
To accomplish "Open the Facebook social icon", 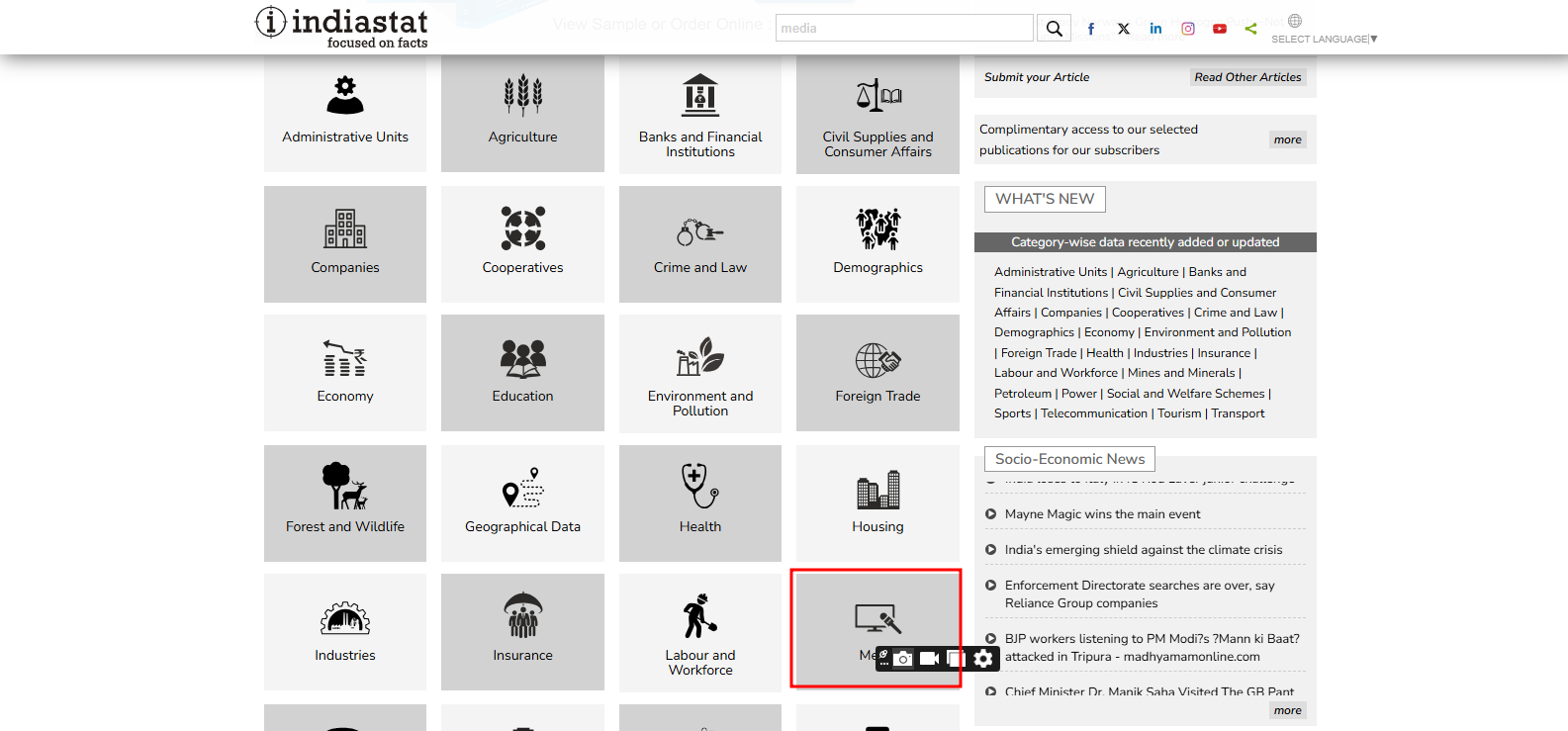I will (1091, 29).
